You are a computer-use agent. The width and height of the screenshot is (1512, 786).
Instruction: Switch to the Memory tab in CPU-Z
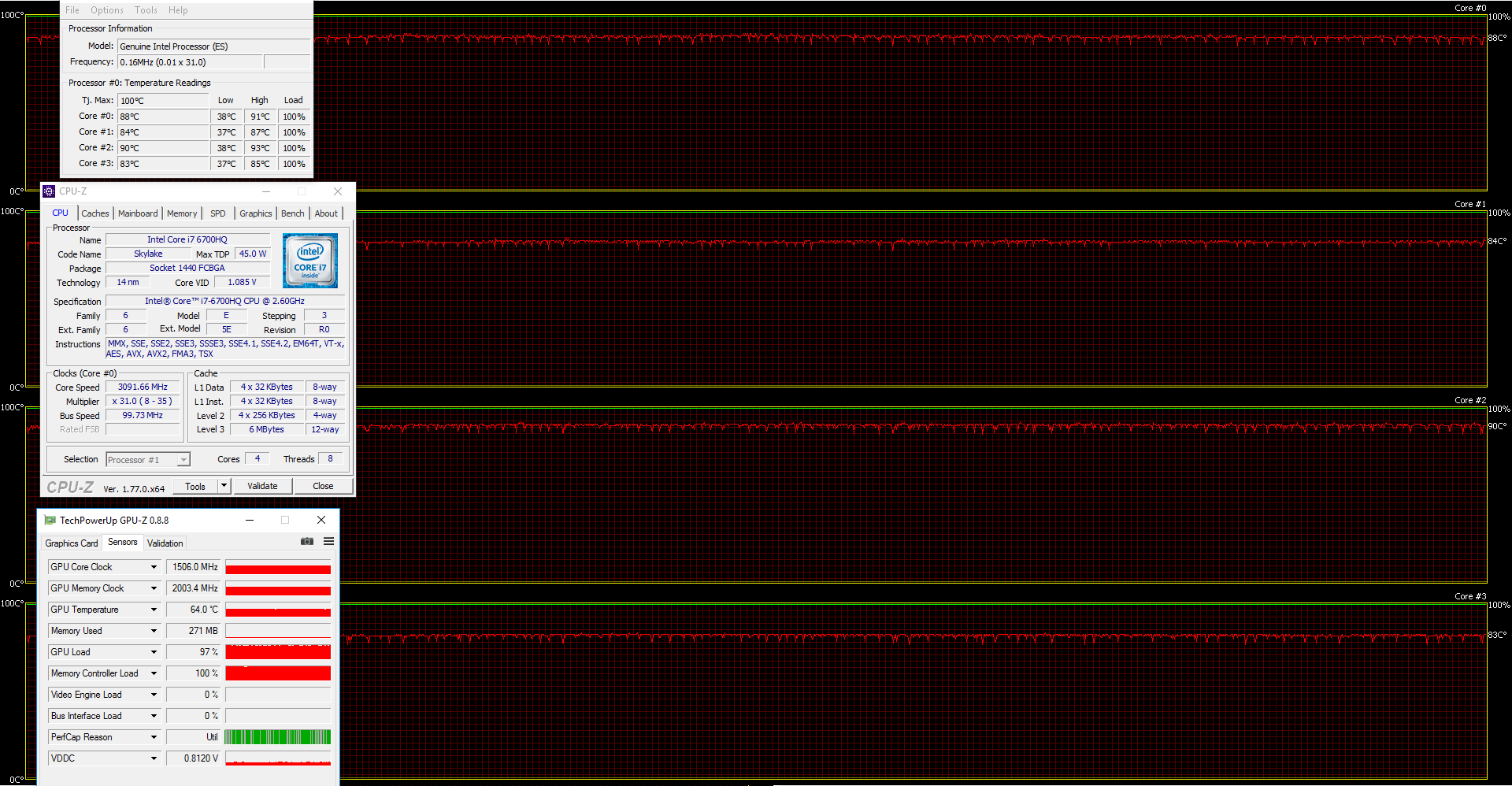pos(182,213)
